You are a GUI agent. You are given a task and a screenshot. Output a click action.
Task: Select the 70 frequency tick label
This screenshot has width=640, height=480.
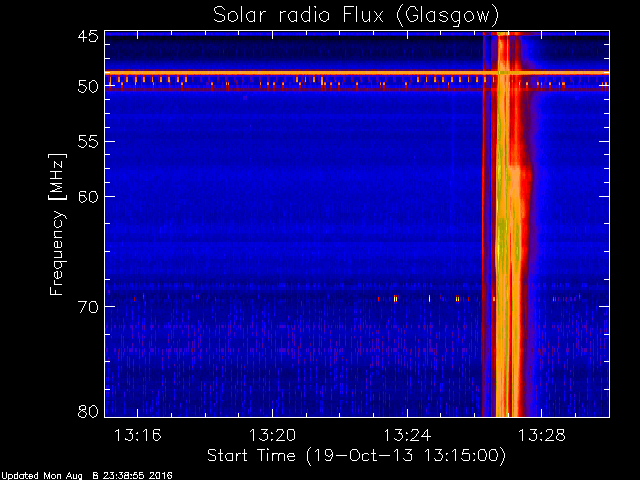88,307
